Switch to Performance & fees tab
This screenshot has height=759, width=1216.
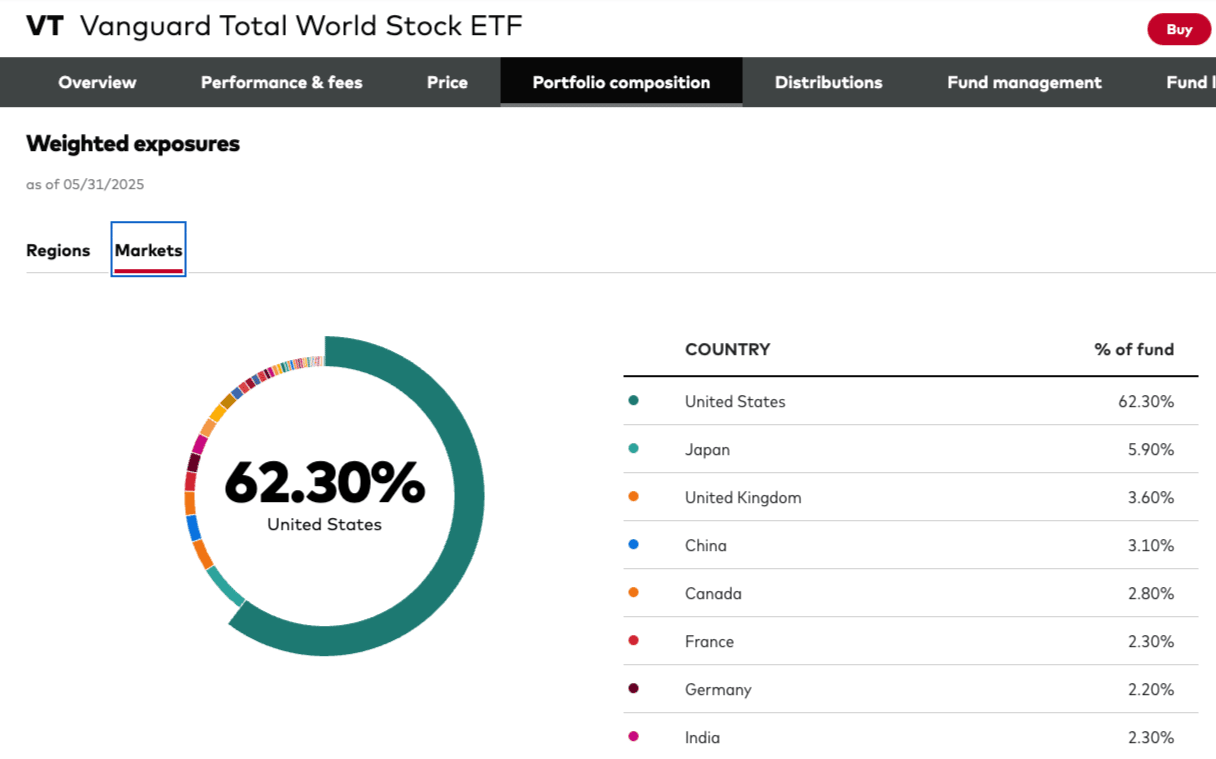click(x=281, y=83)
